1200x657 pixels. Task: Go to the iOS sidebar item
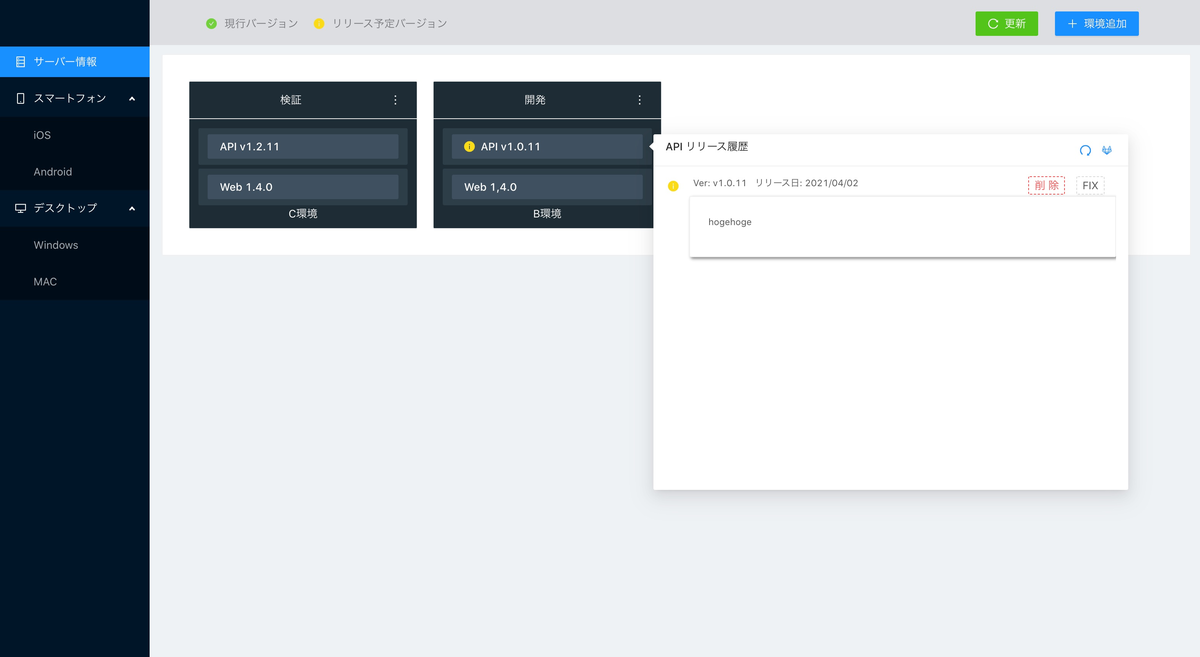[x=75, y=135]
